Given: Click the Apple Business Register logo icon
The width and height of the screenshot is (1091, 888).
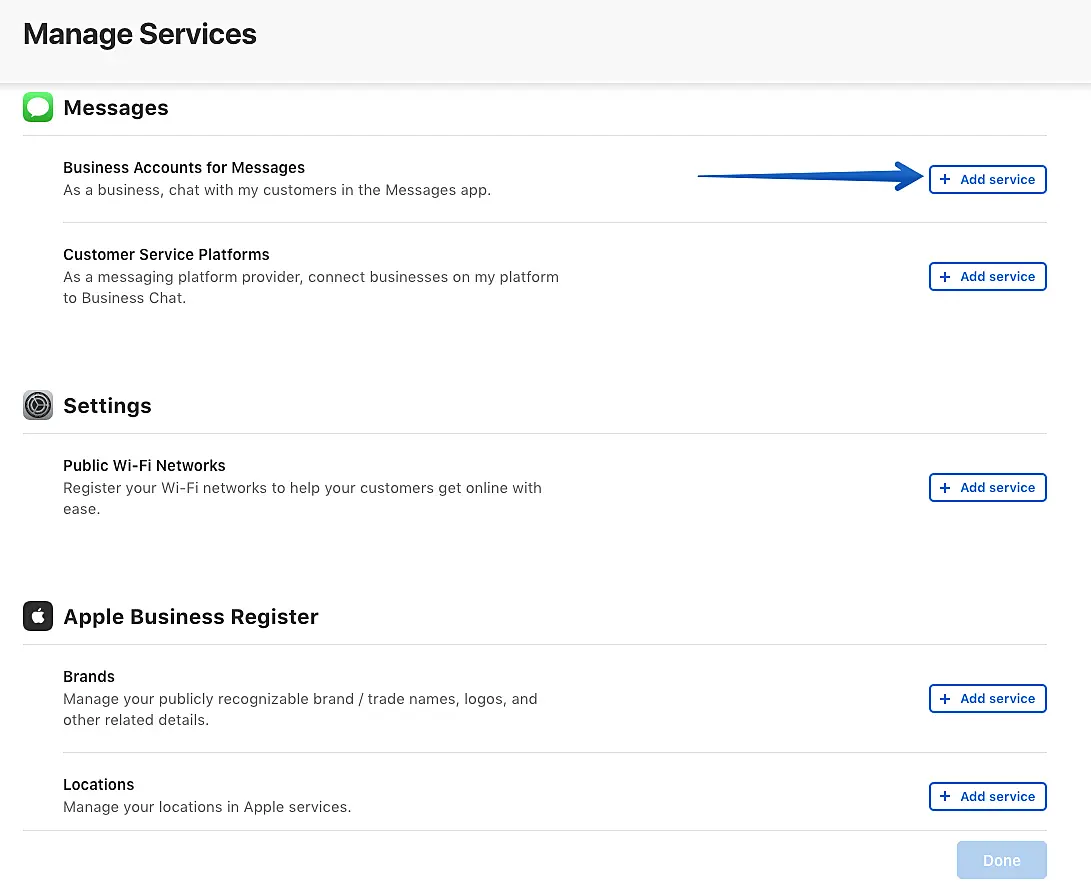Looking at the screenshot, I should point(38,616).
